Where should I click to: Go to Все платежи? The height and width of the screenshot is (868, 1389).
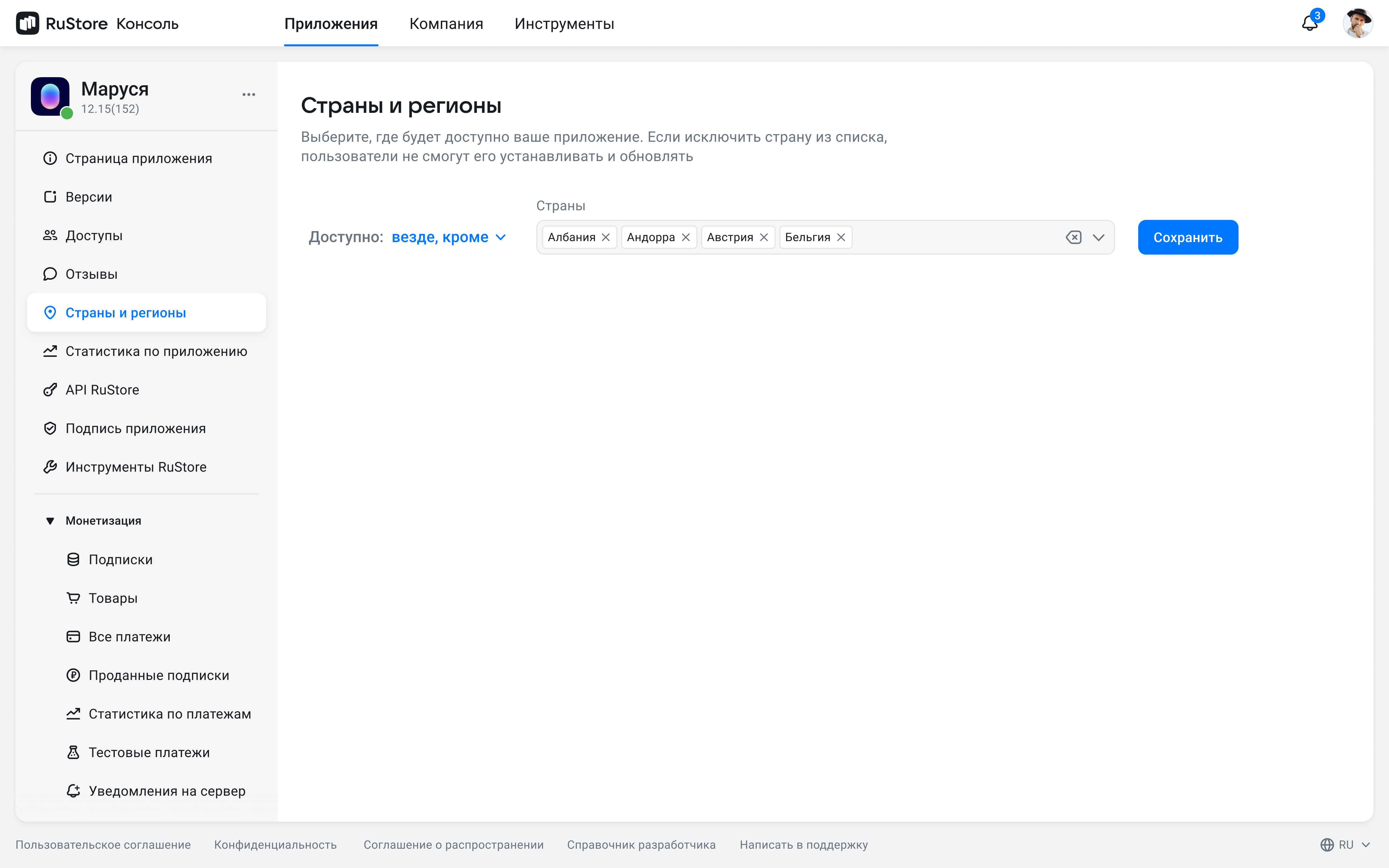click(x=146, y=637)
